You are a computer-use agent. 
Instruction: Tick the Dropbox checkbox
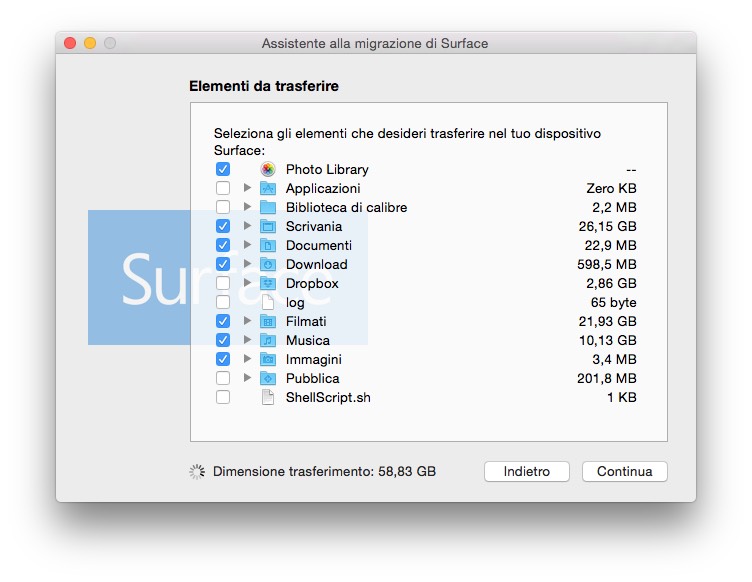click(223, 283)
